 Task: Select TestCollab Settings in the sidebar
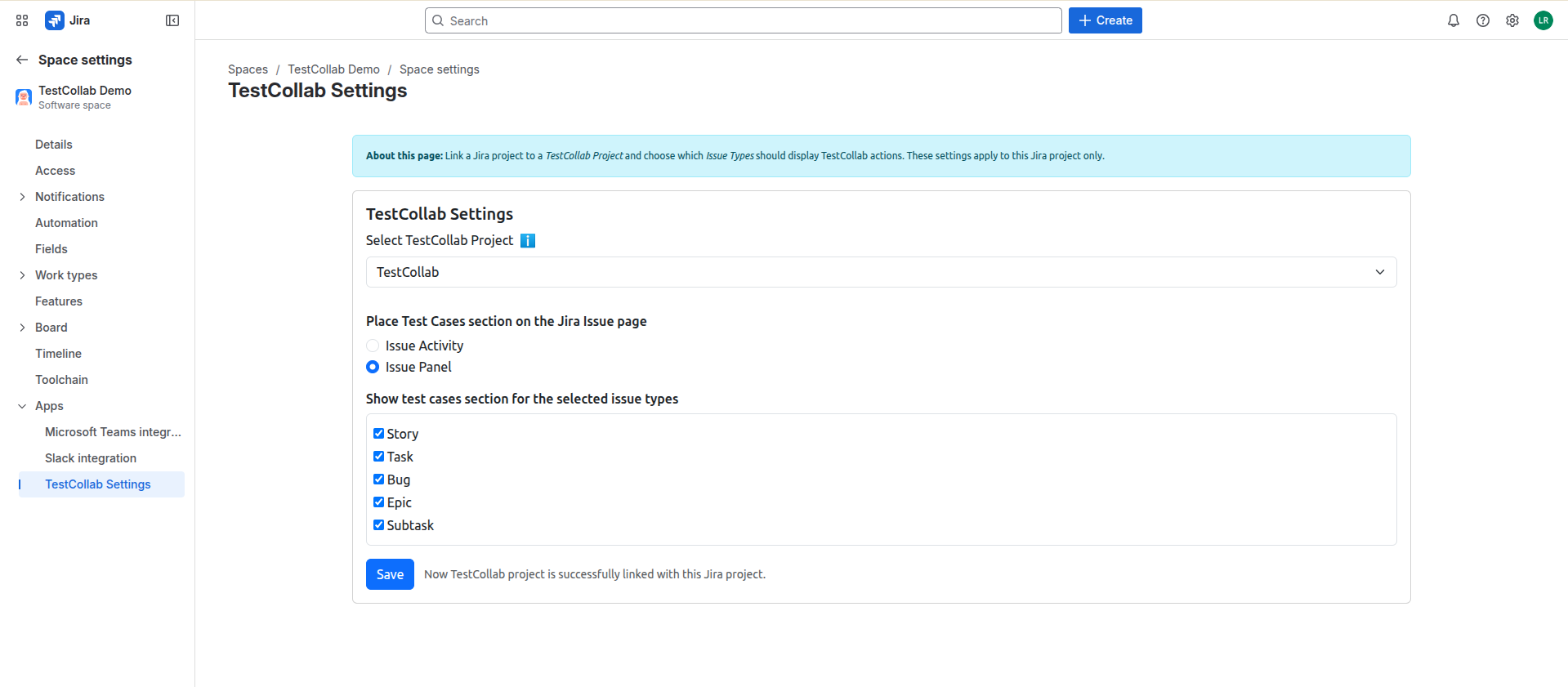pyautogui.click(x=101, y=484)
